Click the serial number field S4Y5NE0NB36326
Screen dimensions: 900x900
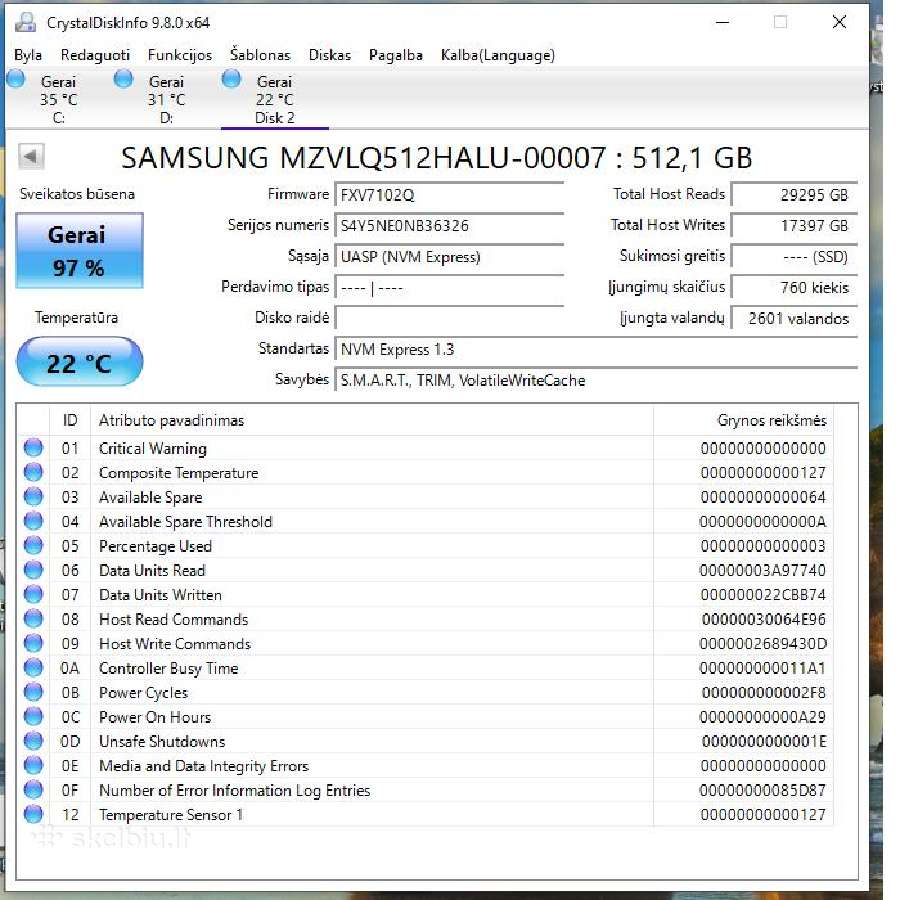click(449, 226)
